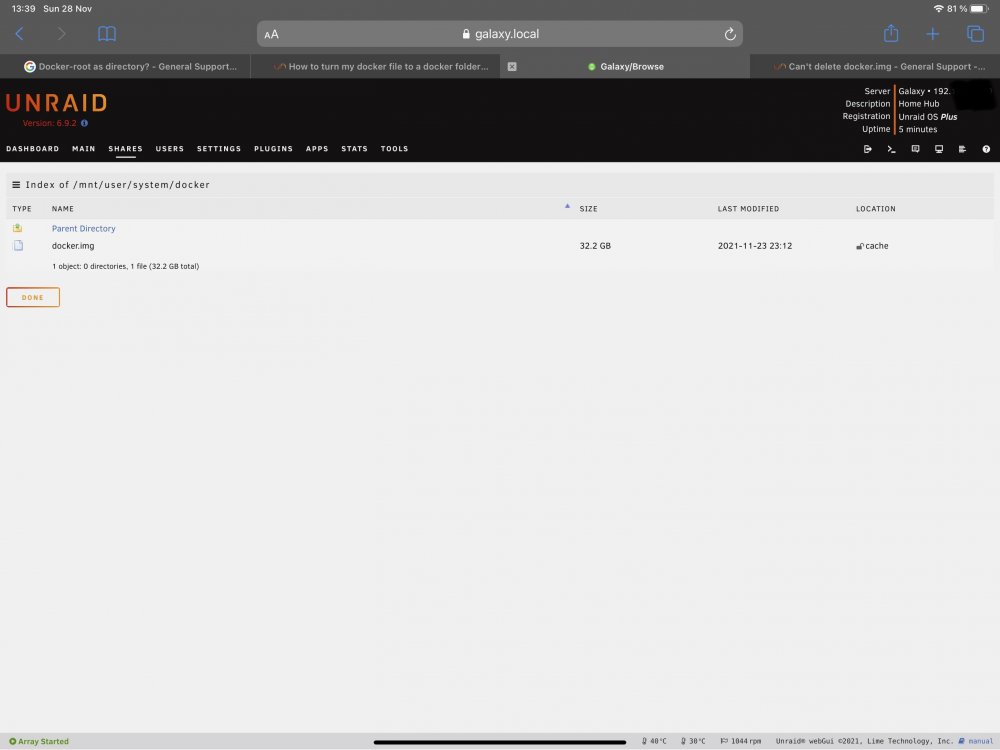The height and width of the screenshot is (750, 1000).
Task: Reload the galaxy.local page
Action: tap(730, 34)
